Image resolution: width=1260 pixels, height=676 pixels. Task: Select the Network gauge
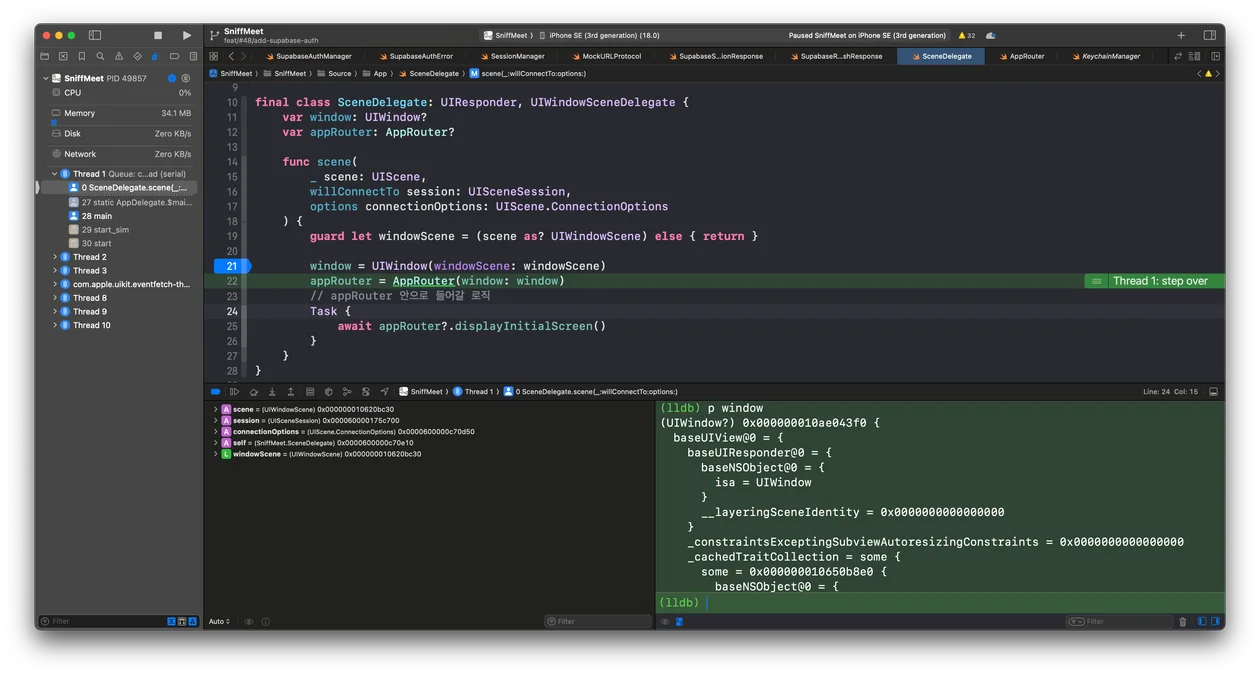tap(120, 154)
